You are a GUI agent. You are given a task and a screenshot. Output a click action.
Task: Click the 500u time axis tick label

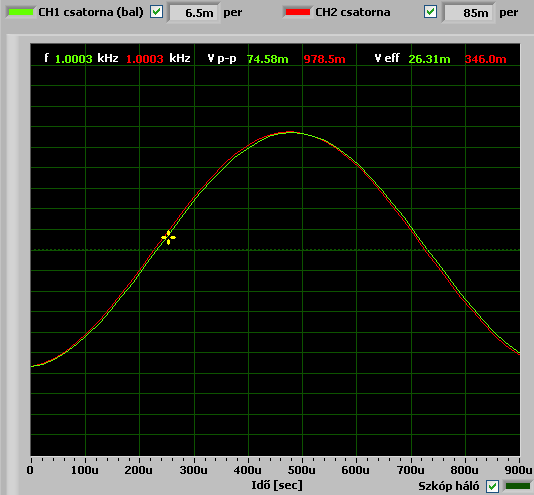[301, 470]
